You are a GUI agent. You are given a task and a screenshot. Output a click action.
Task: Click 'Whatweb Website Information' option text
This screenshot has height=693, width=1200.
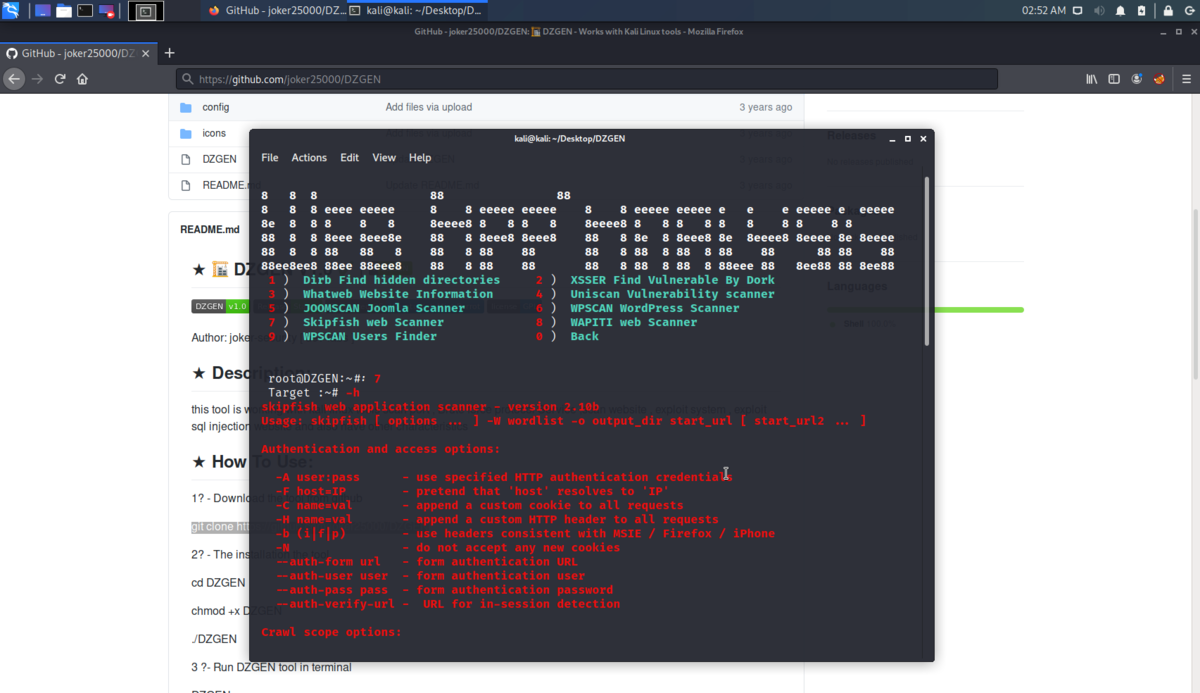(398, 294)
